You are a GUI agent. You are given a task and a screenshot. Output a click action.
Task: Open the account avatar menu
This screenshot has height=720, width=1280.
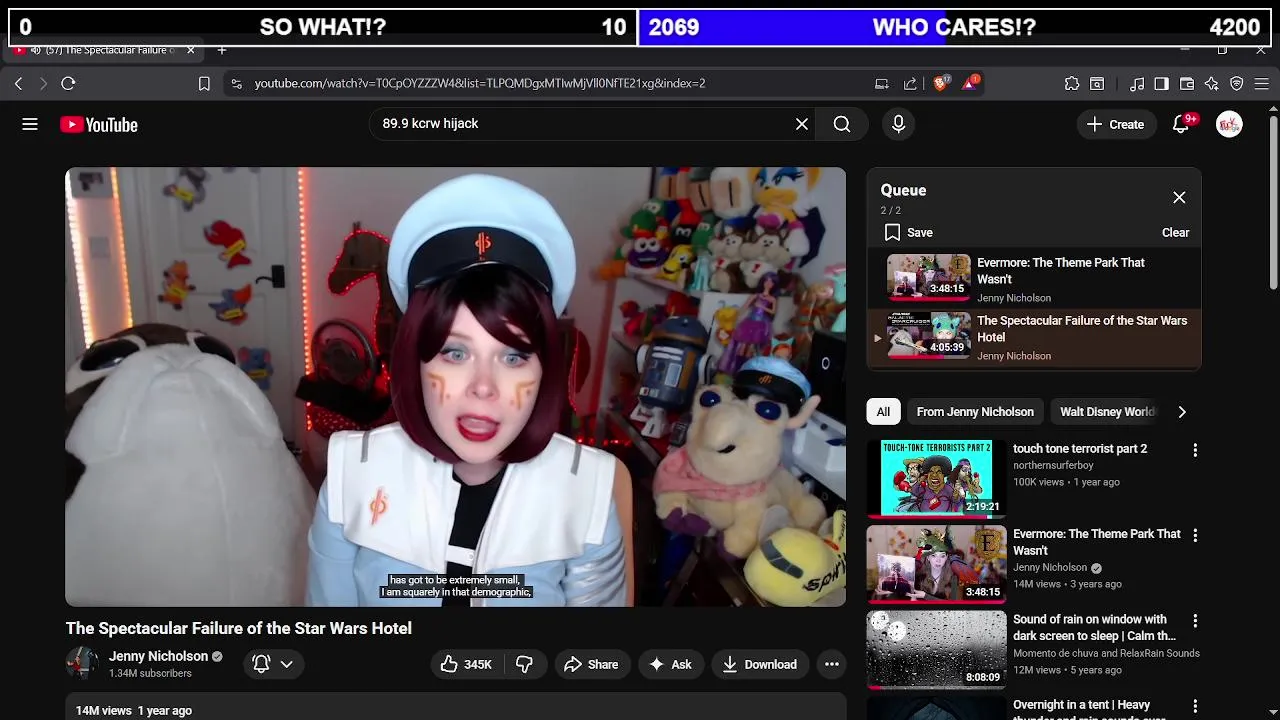[1229, 124]
